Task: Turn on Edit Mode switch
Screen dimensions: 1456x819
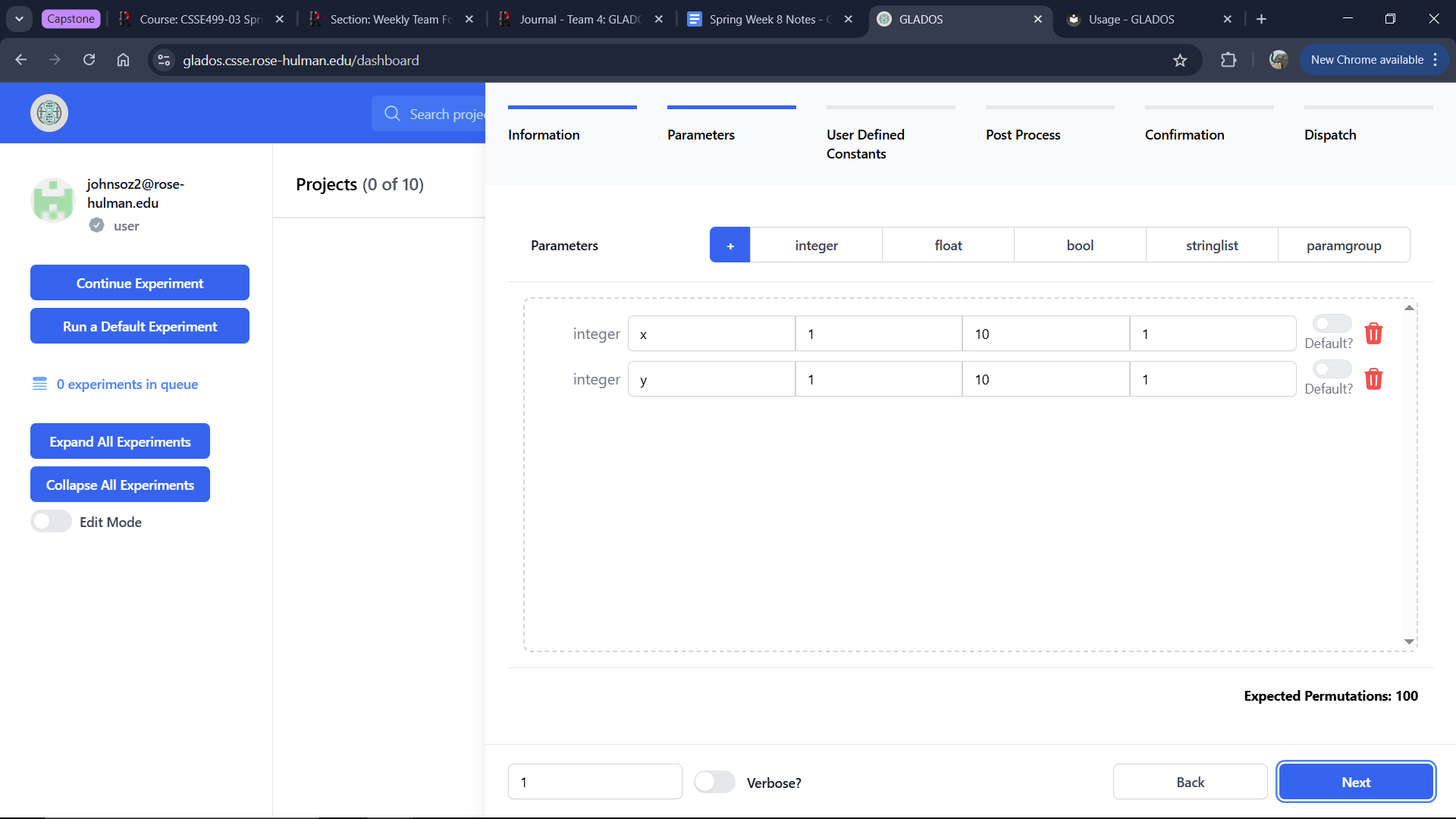Action: point(51,522)
